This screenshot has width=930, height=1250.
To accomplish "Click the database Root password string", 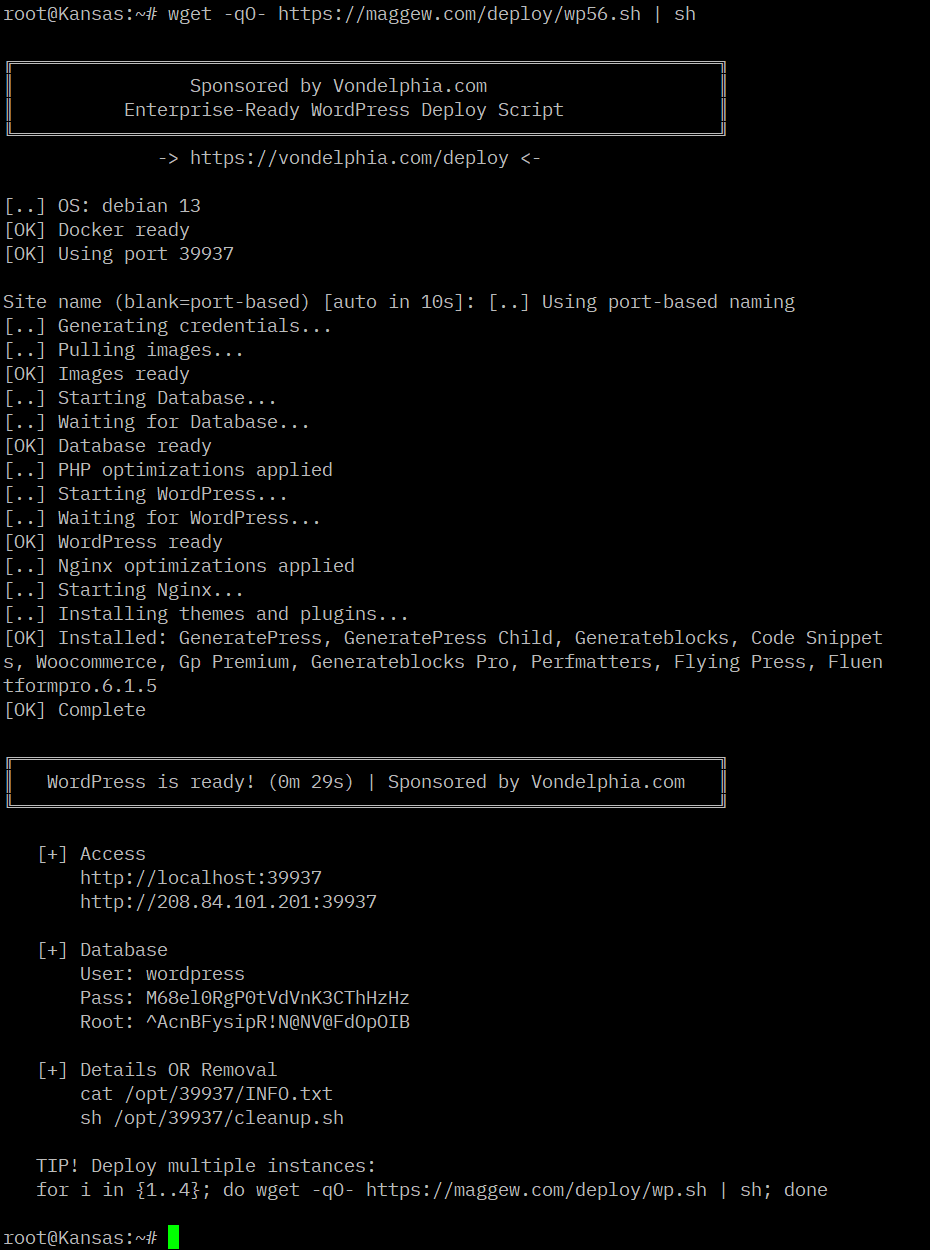I will (x=277, y=1022).
